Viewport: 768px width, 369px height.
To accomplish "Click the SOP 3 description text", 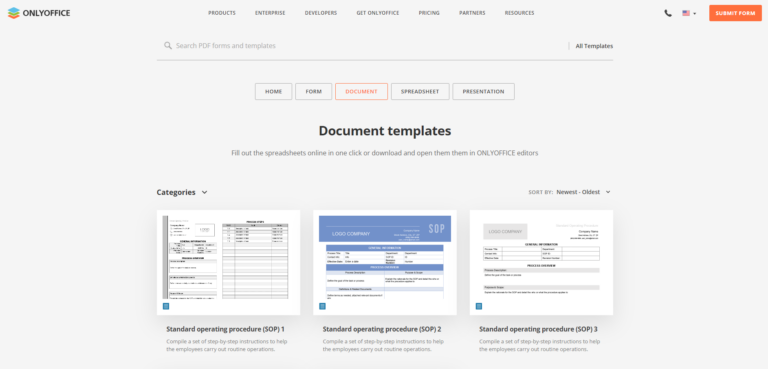I will pos(540,345).
